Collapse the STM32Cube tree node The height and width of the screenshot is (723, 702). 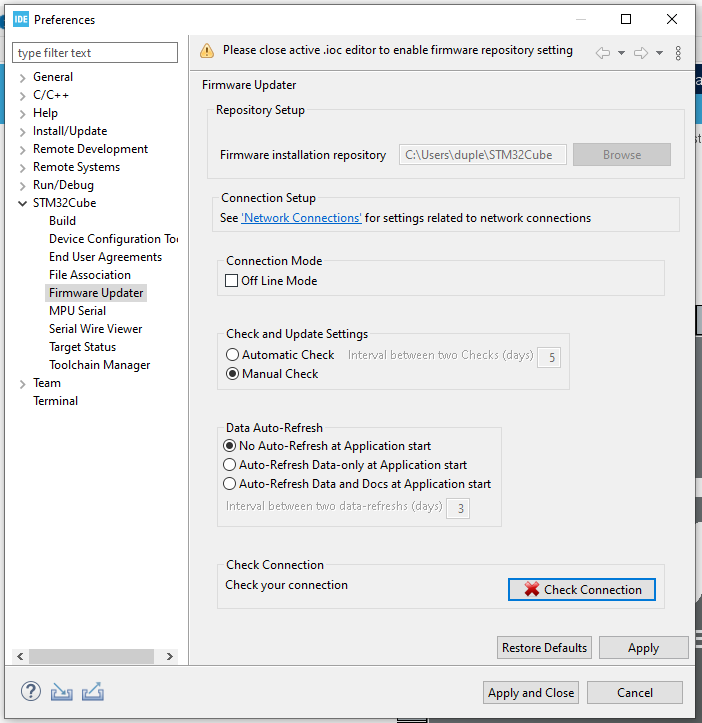[x=22, y=203]
